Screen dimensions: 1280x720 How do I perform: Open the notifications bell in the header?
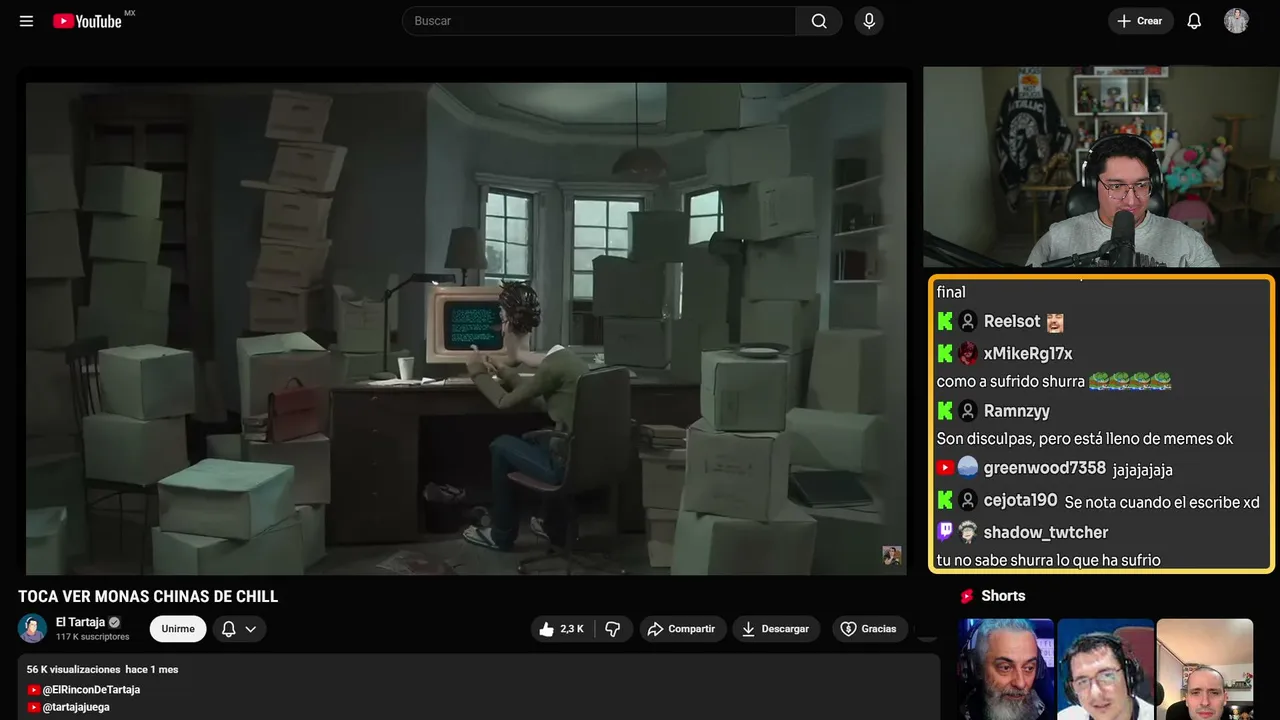[1194, 21]
